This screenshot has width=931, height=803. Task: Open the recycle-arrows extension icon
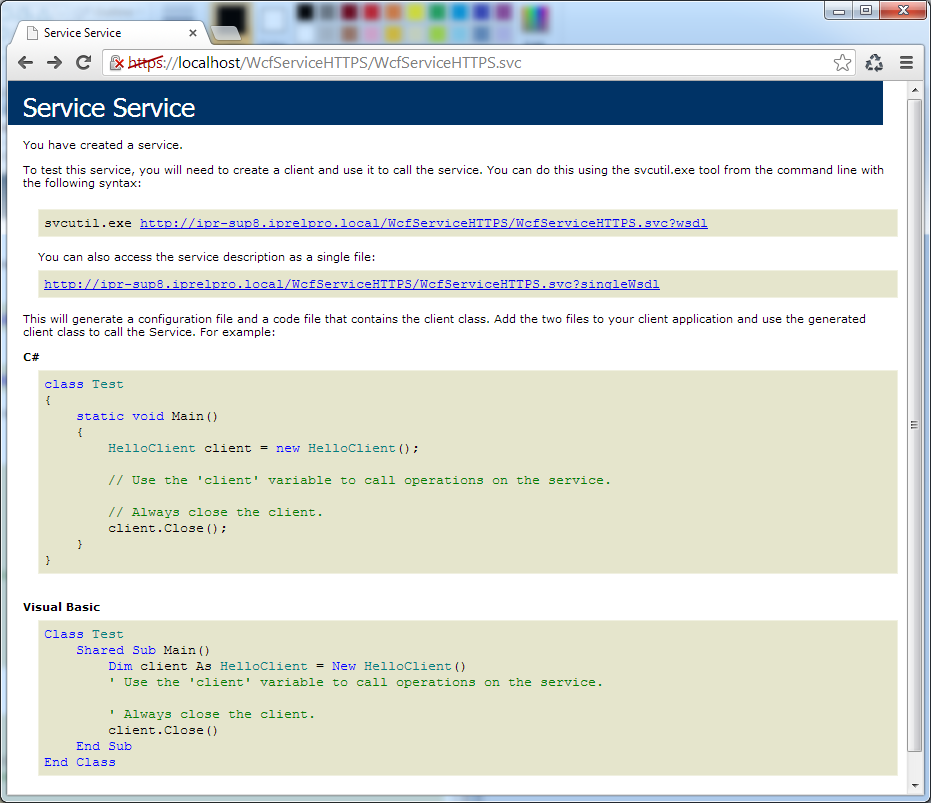point(874,62)
